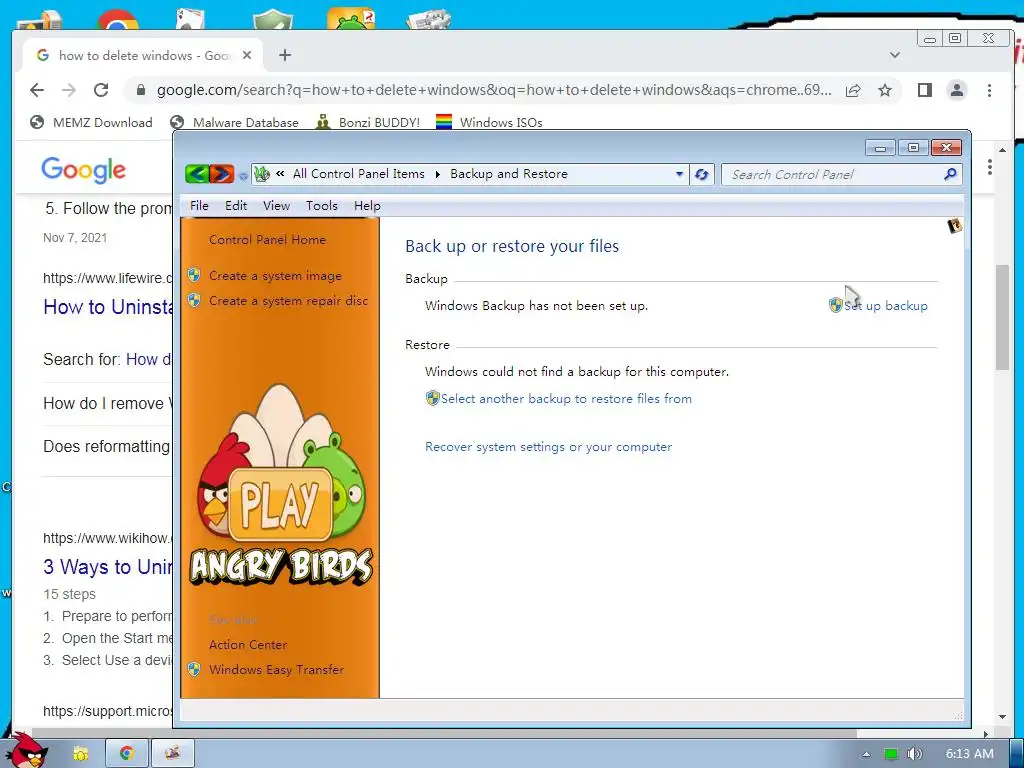The height and width of the screenshot is (768, 1024).
Task: Click shield icon beside Create a system image
Action: [194, 275]
